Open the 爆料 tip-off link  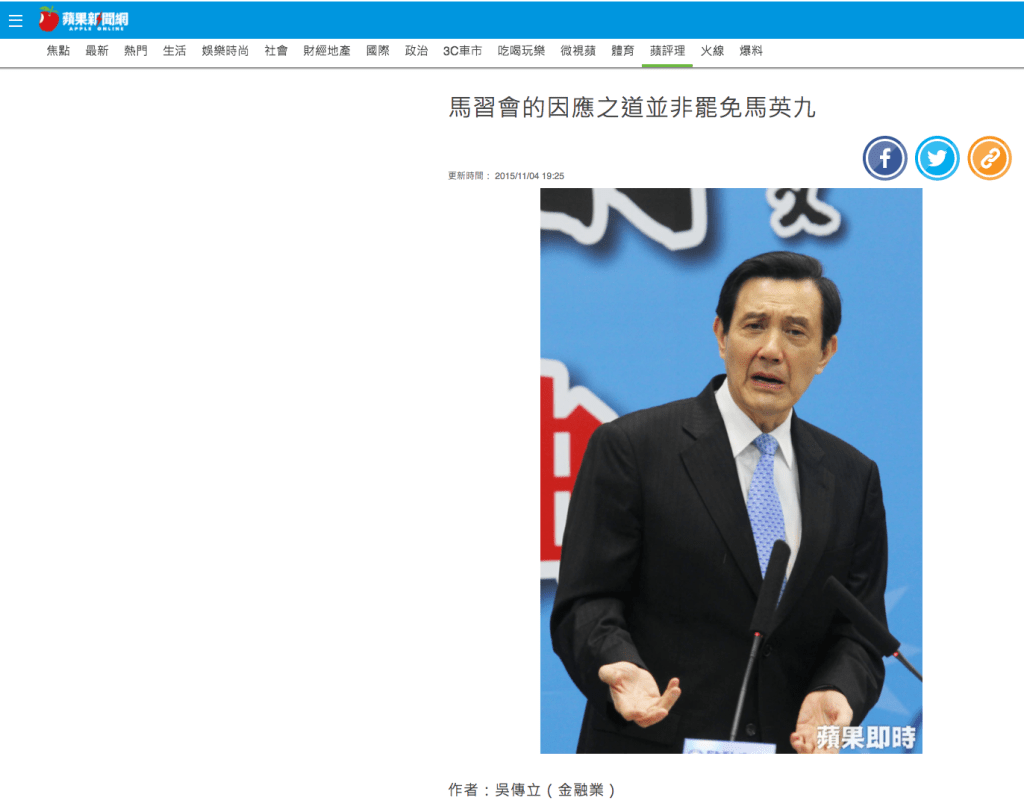coord(751,51)
